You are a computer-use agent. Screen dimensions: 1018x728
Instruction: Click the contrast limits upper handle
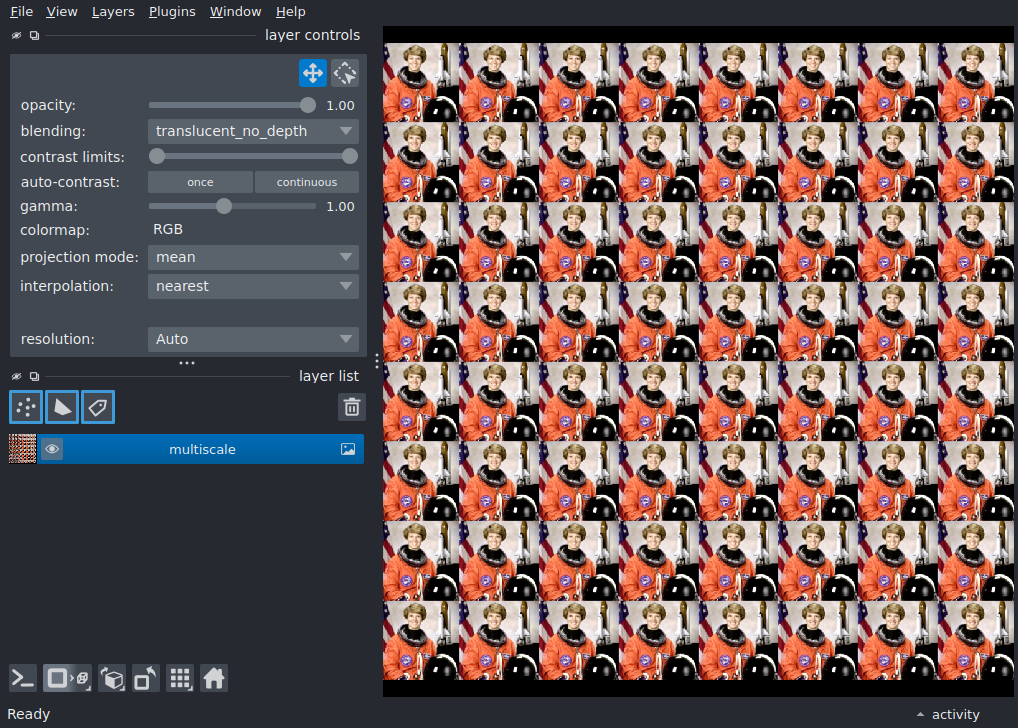[x=350, y=156]
